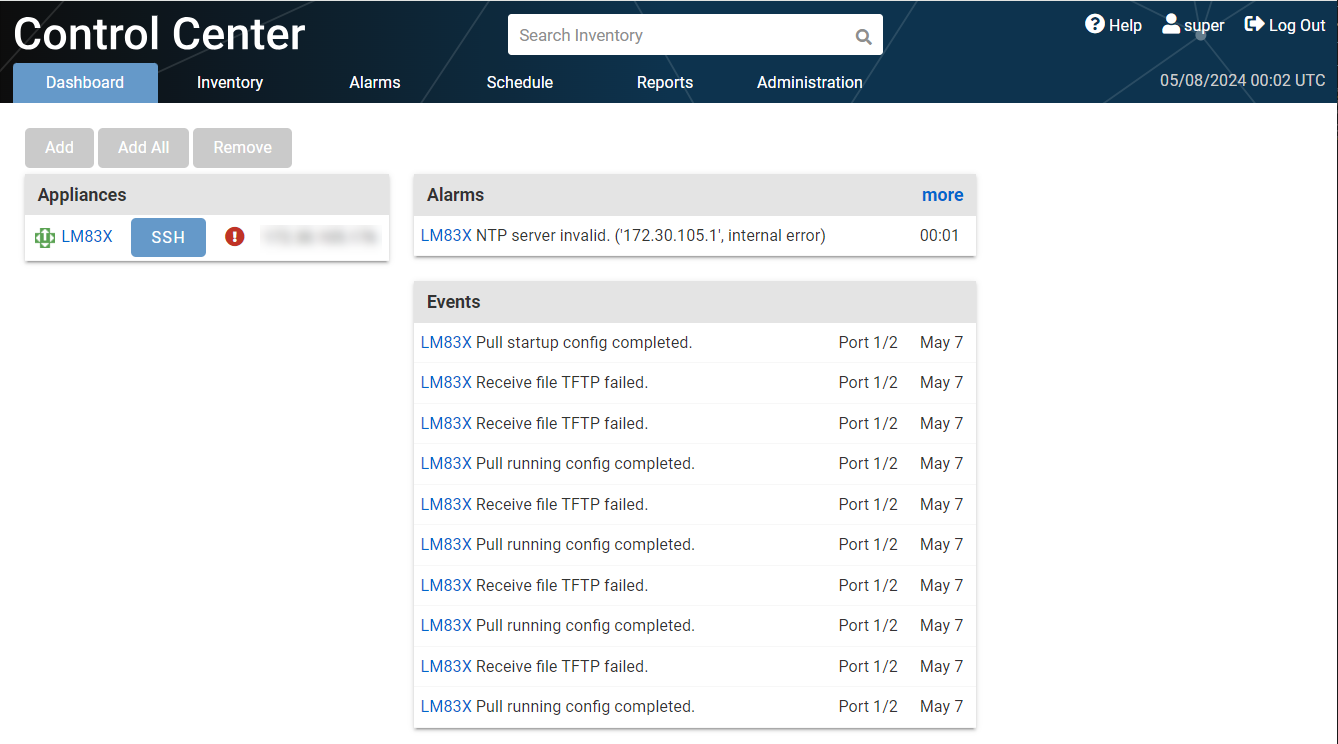Go to the Schedule tab
Viewport: 1338px width, 744px height.
[519, 83]
